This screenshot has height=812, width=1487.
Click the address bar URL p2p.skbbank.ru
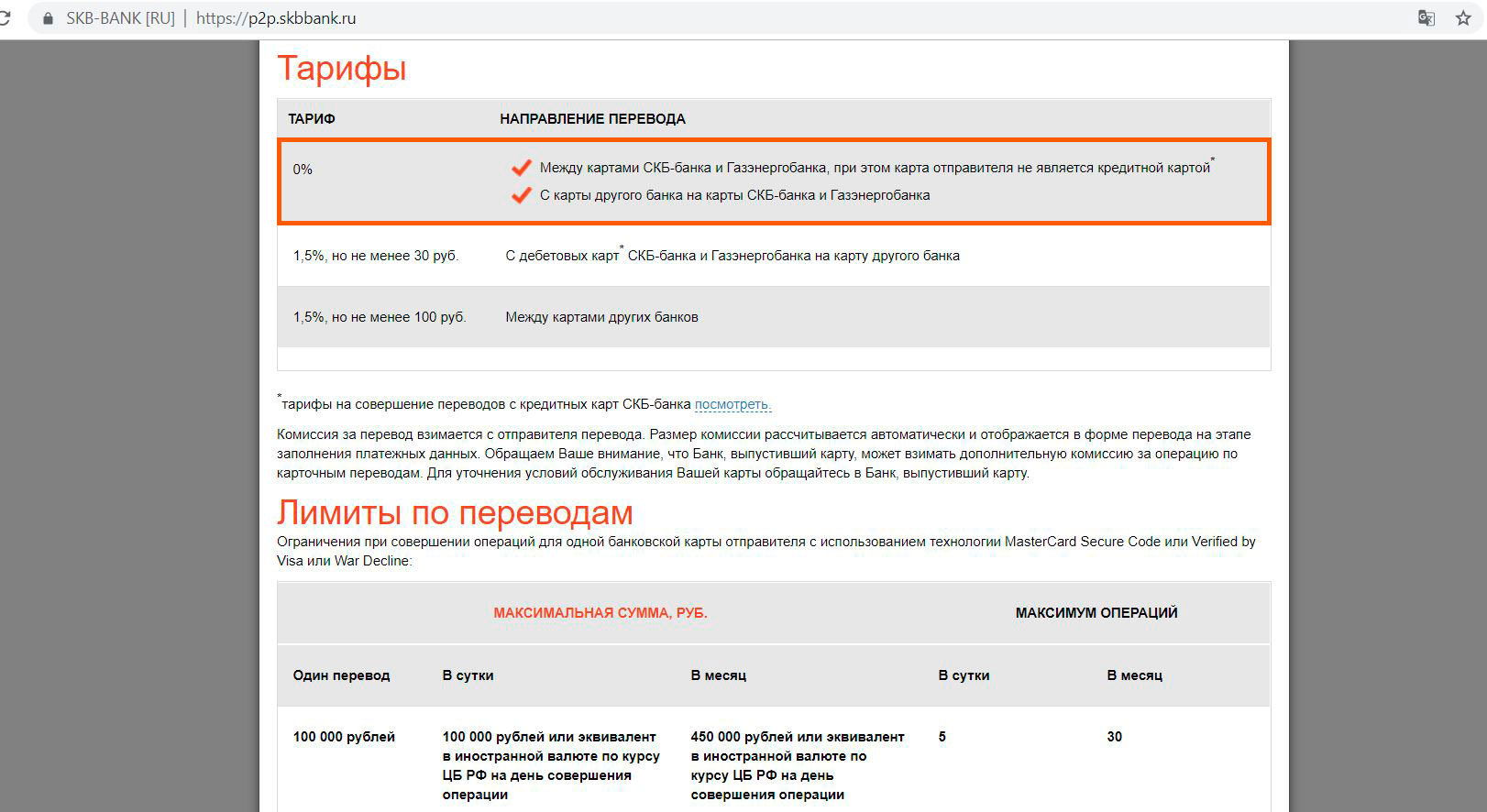276,18
